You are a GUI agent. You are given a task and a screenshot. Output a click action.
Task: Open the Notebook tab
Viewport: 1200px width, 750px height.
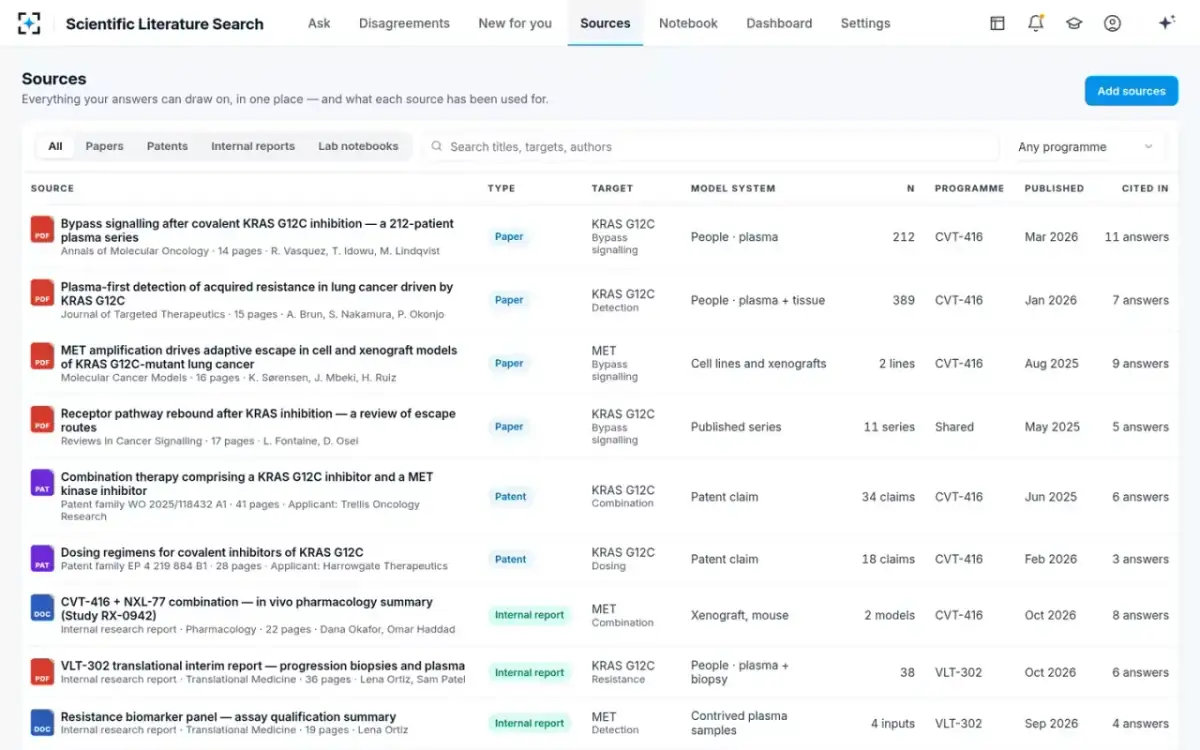click(688, 23)
